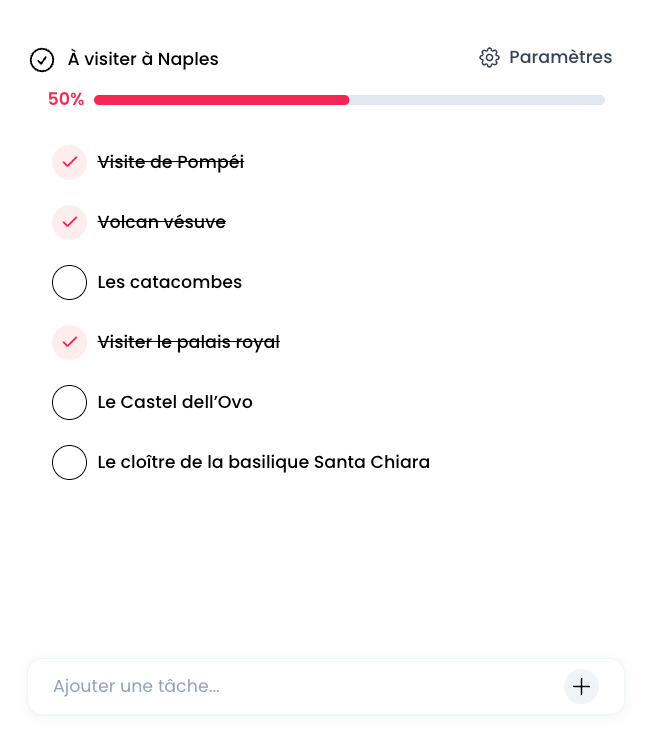This screenshot has height=753, width=662.
Task: Uncheck the Visiter le palais royal checkbox
Action: [70, 342]
